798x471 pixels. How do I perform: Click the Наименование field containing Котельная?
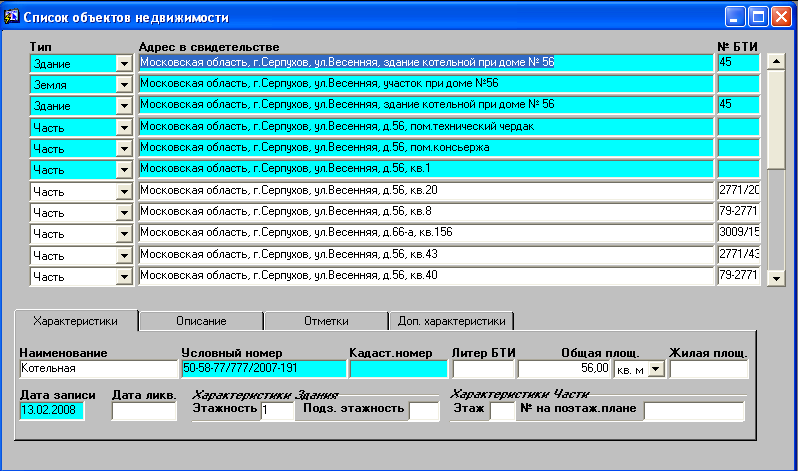pyautogui.click(x=99, y=369)
